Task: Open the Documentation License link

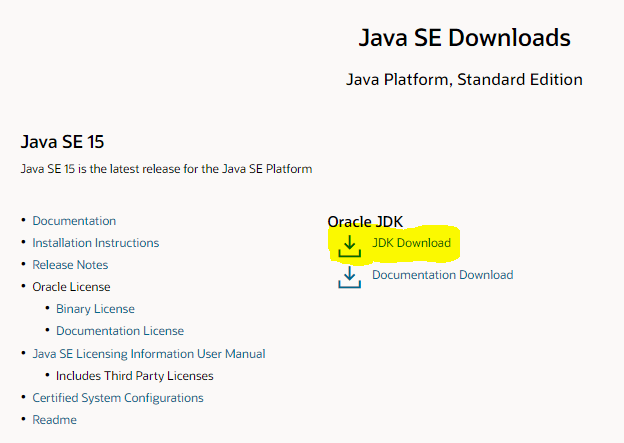Action: tap(120, 331)
